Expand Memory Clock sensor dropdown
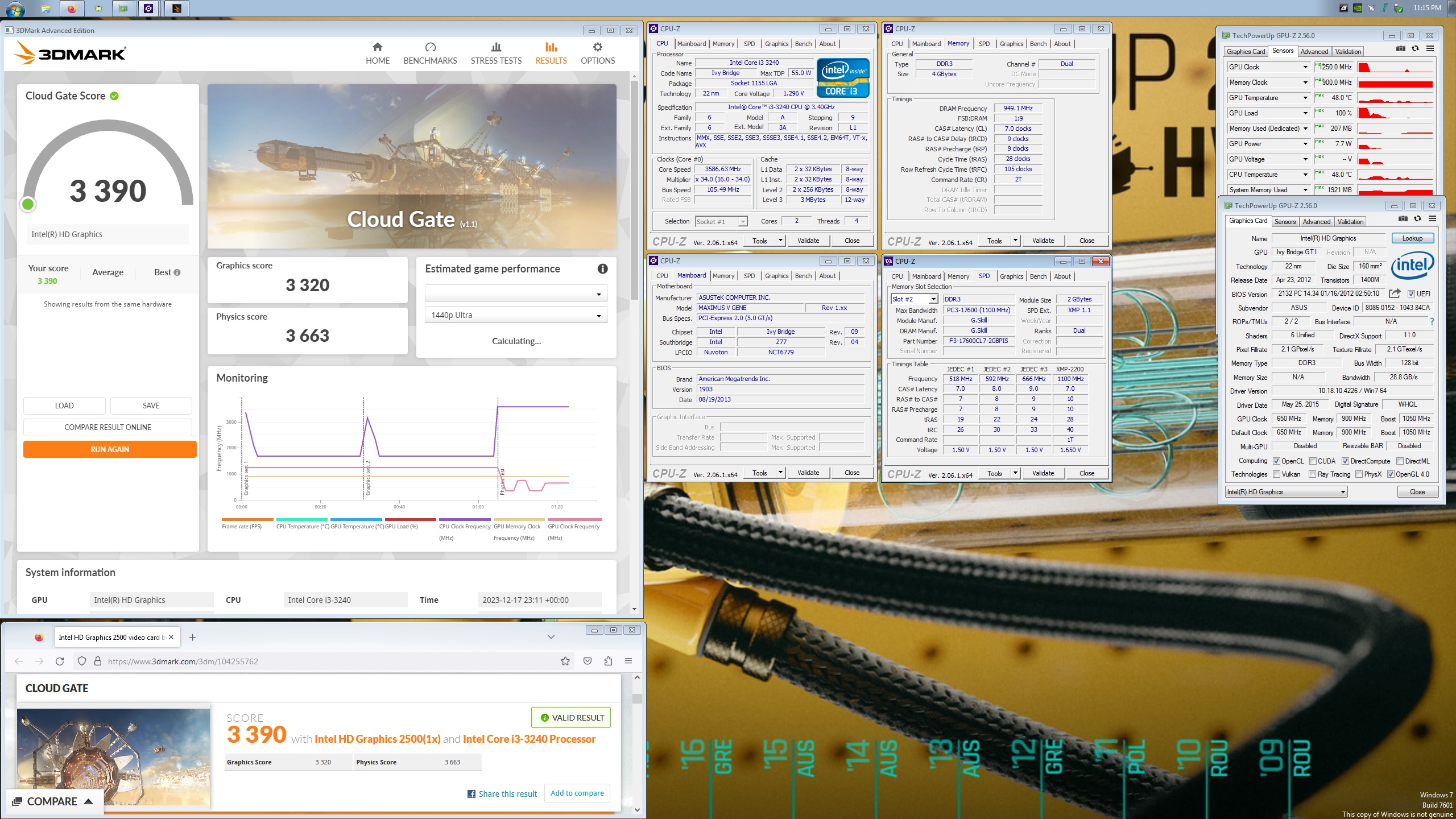 1305,82
